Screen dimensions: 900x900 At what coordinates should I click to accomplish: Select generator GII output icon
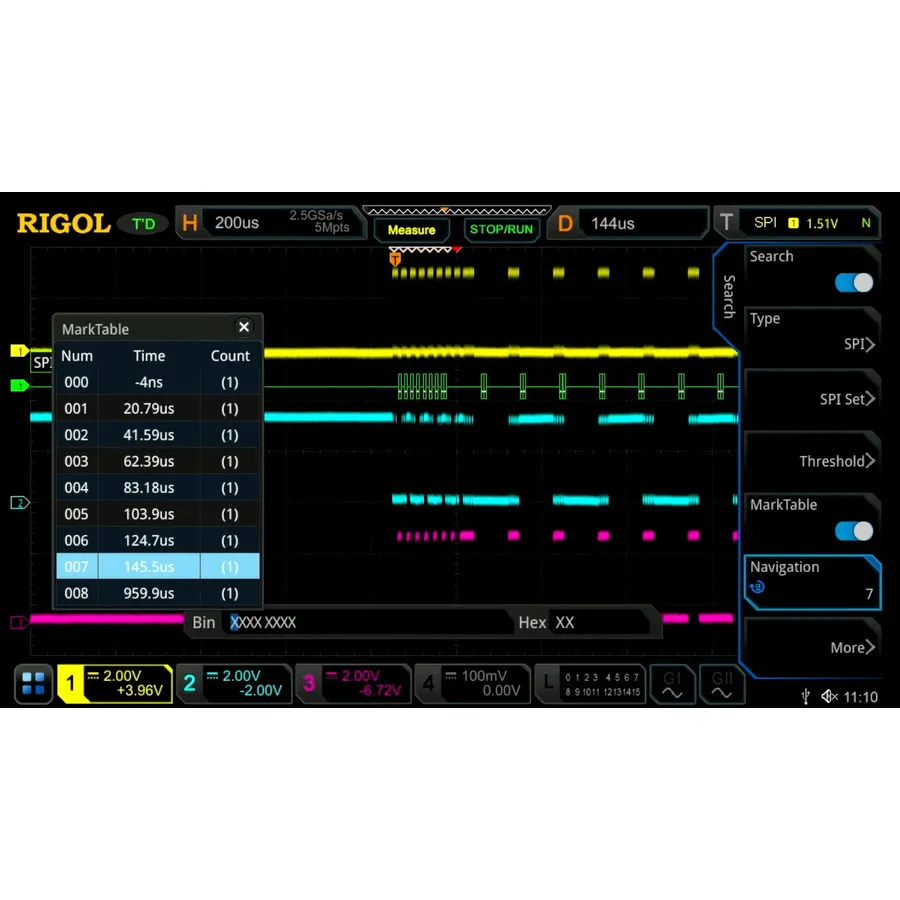(x=722, y=683)
